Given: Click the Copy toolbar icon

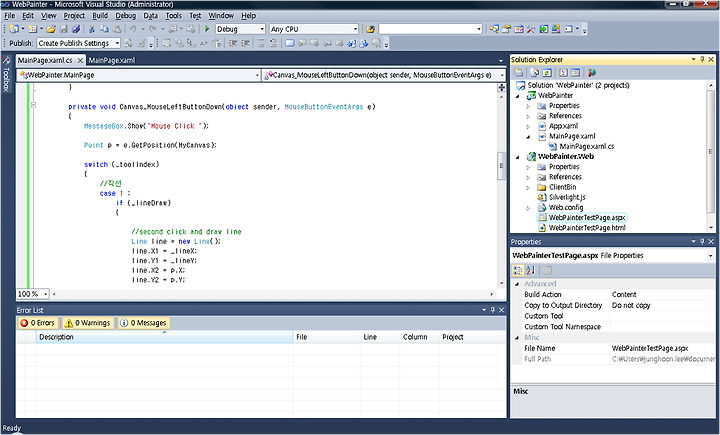Looking at the screenshot, I should click(x=105, y=29).
